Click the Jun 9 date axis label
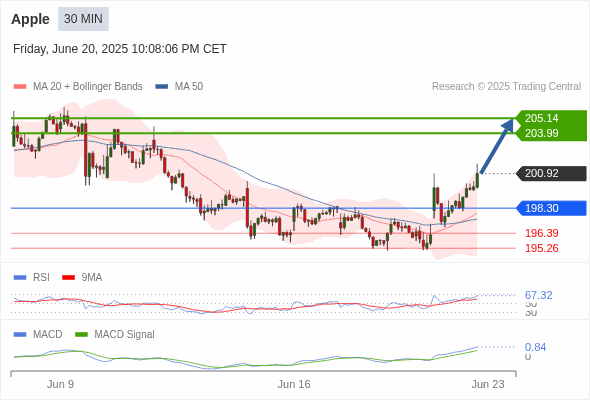 click(x=60, y=384)
